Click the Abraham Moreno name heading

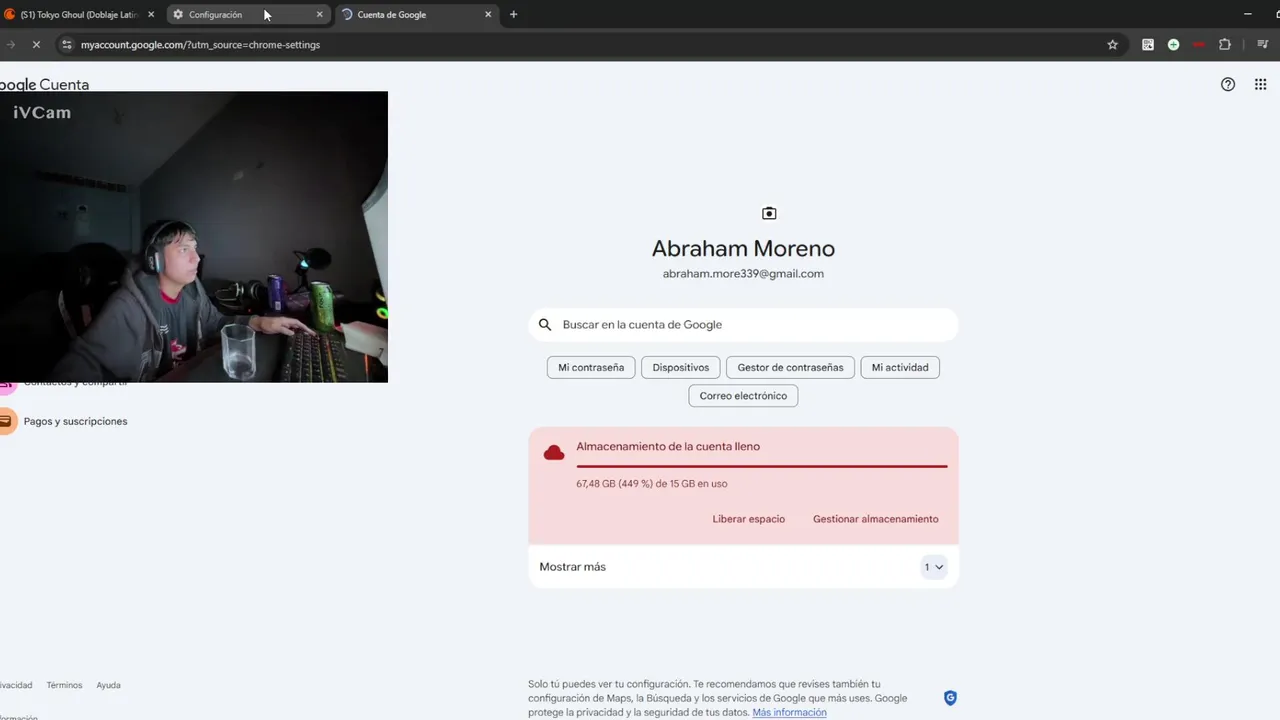[743, 249]
